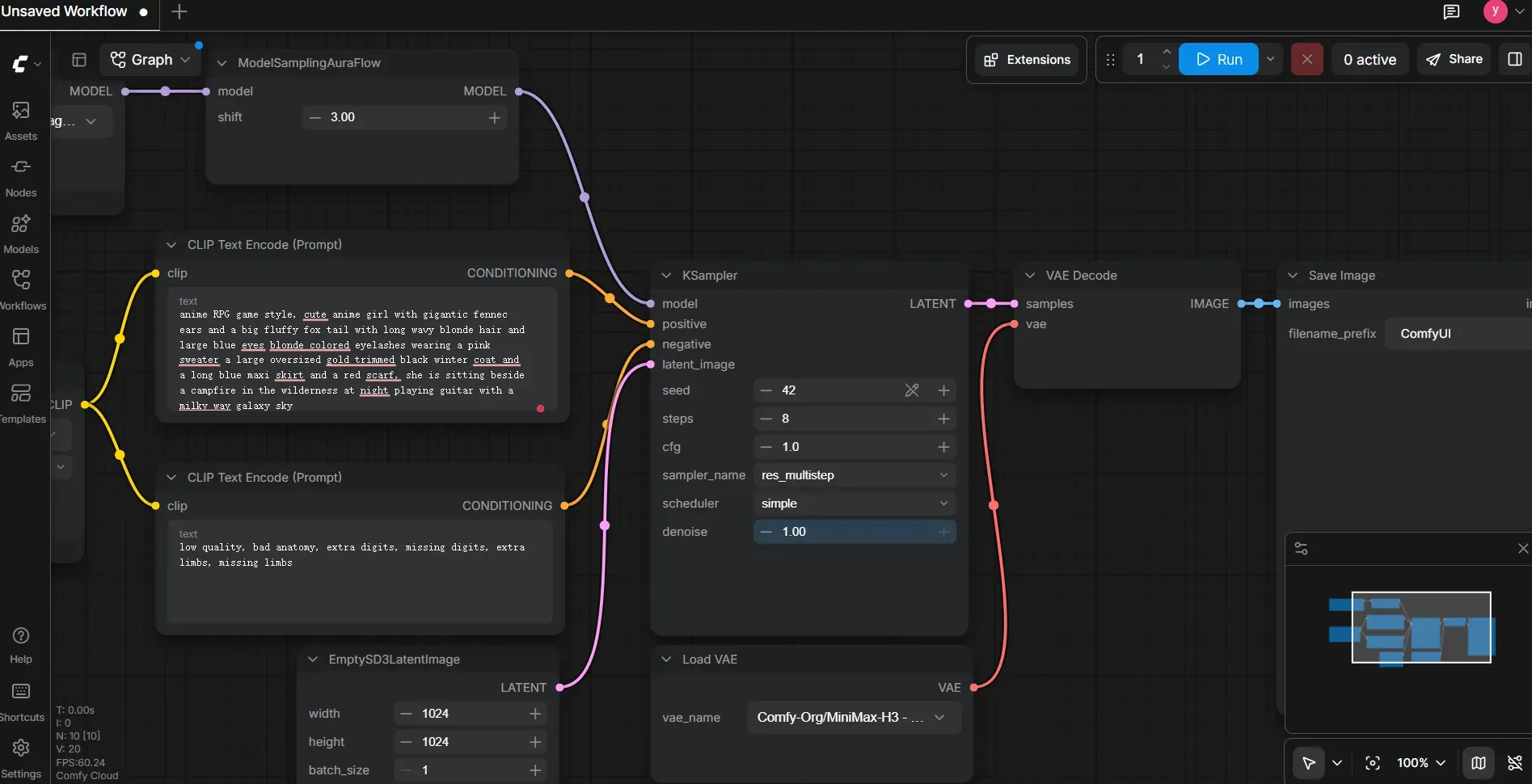Collapse the ModelSamplingAuraFlow node
This screenshot has width=1532, height=784.
(222, 63)
